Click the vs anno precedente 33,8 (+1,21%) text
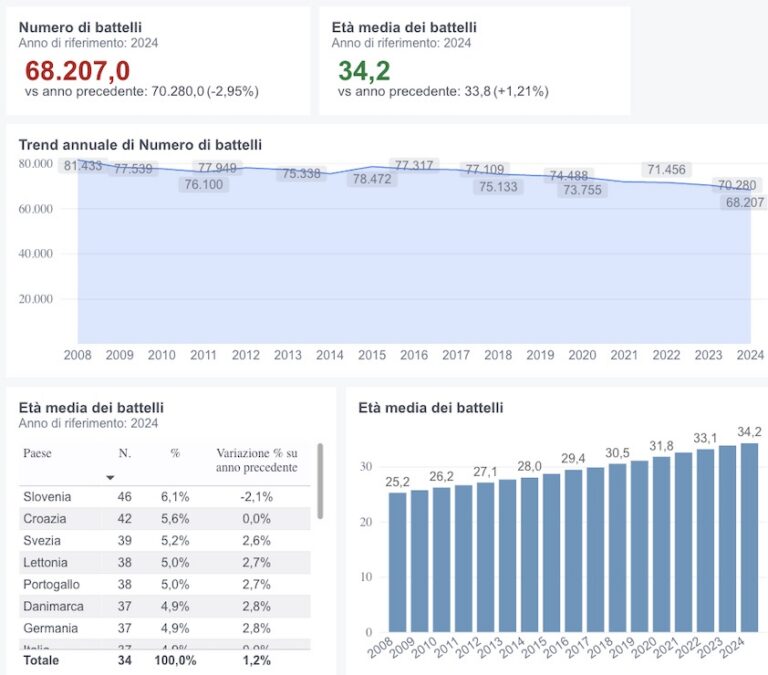The image size is (768, 675). click(443, 92)
